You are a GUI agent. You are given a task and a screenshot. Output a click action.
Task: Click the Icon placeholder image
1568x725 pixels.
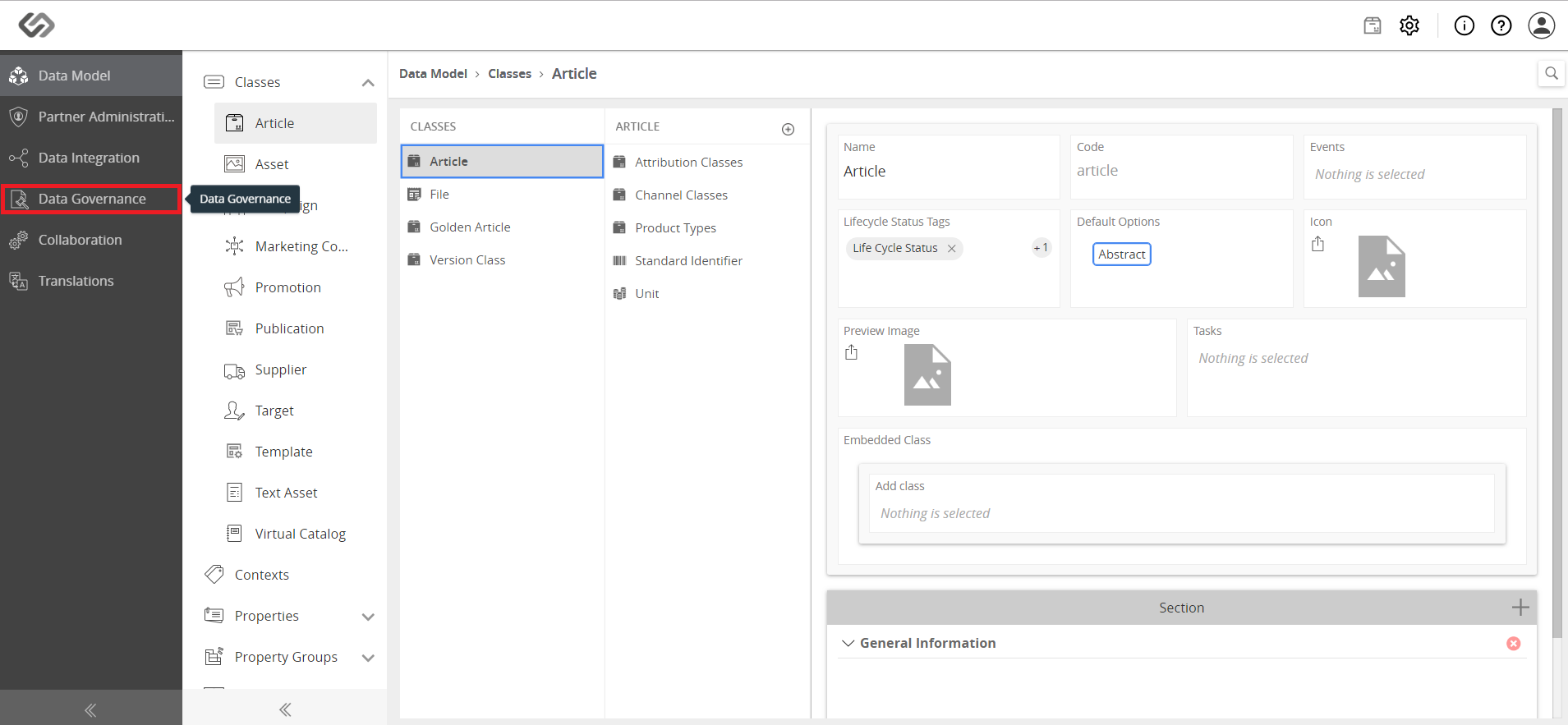coord(1382,266)
